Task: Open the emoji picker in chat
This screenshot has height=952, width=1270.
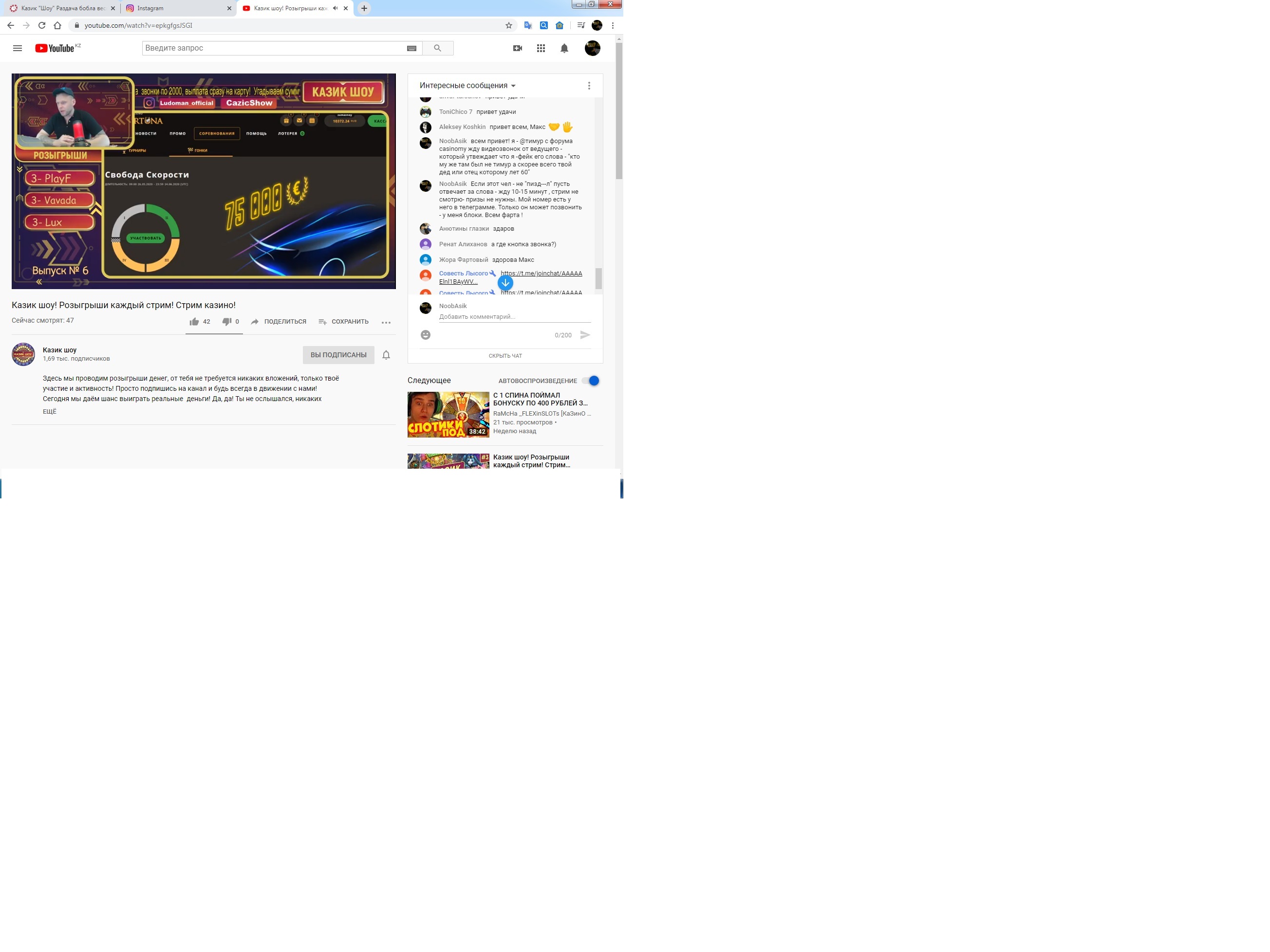Action: [x=426, y=334]
